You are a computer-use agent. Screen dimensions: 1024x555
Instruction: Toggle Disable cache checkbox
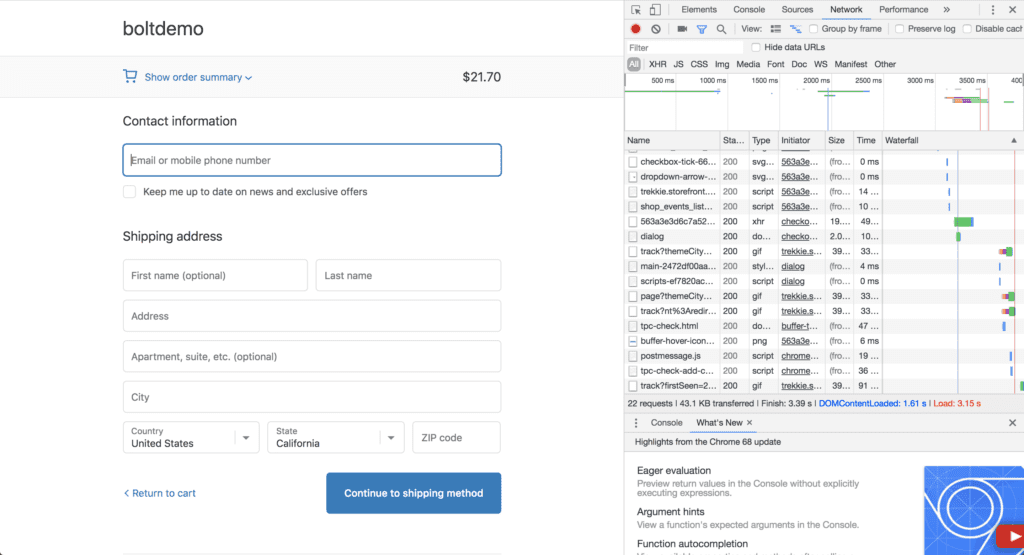coord(967,29)
